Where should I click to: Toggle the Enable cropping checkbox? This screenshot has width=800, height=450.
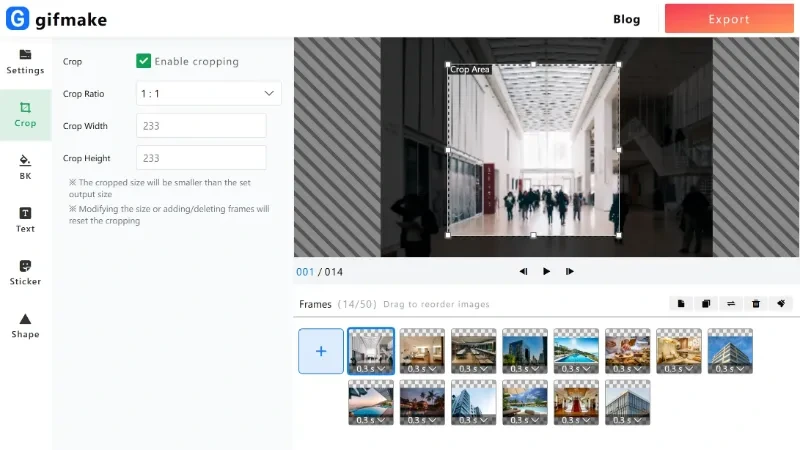tap(143, 61)
